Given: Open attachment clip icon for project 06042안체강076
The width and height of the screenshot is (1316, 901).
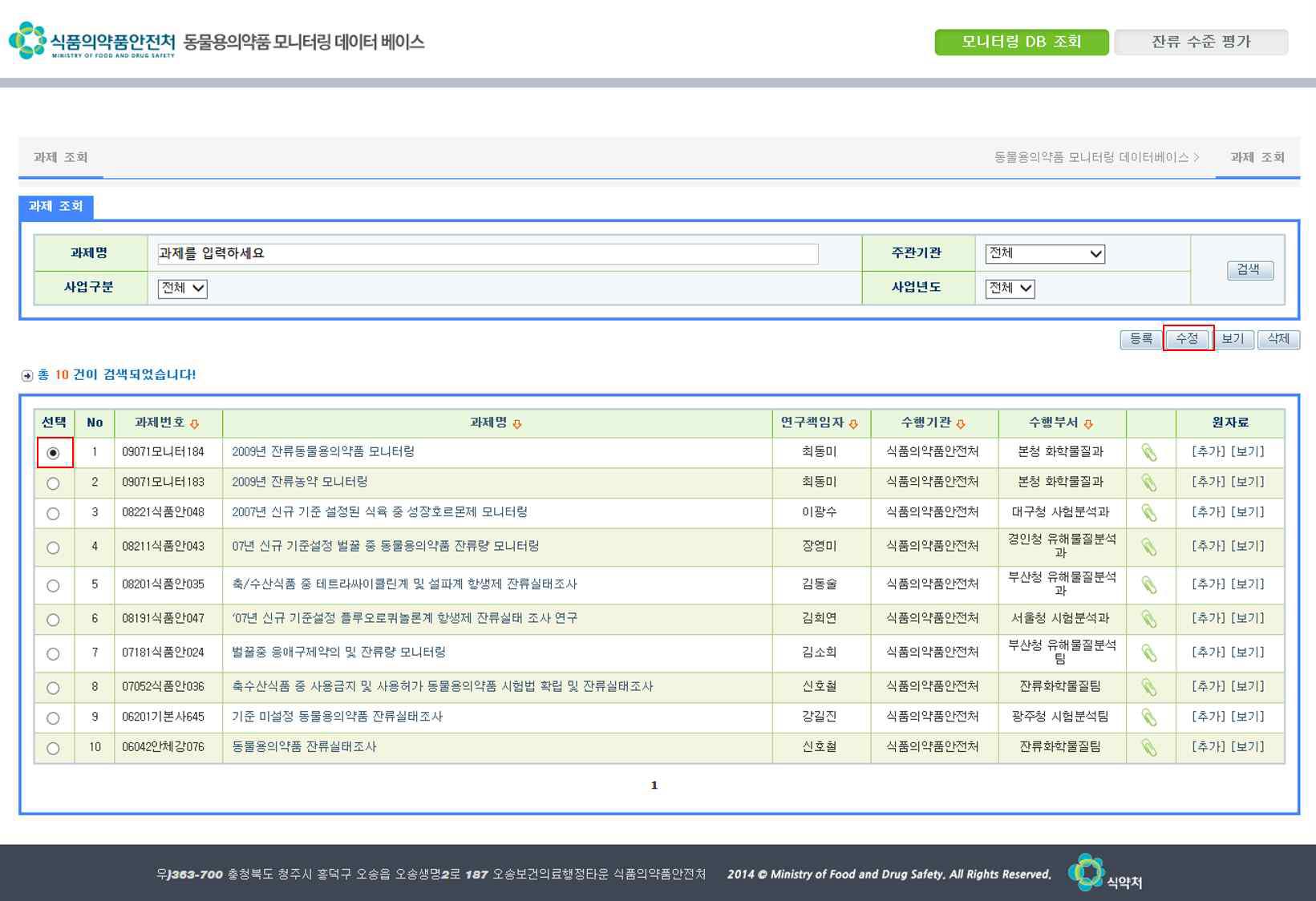Looking at the screenshot, I should pyautogui.click(x=1149, y=748).
